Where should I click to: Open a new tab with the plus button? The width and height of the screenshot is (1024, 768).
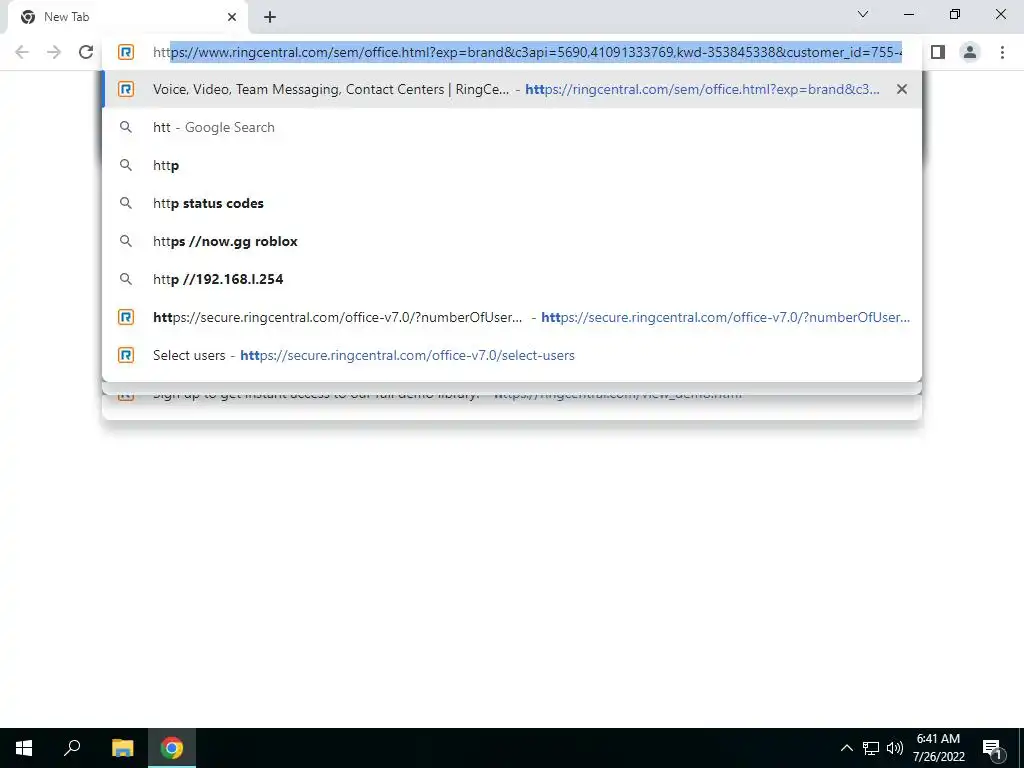click(x=270, y=17)
